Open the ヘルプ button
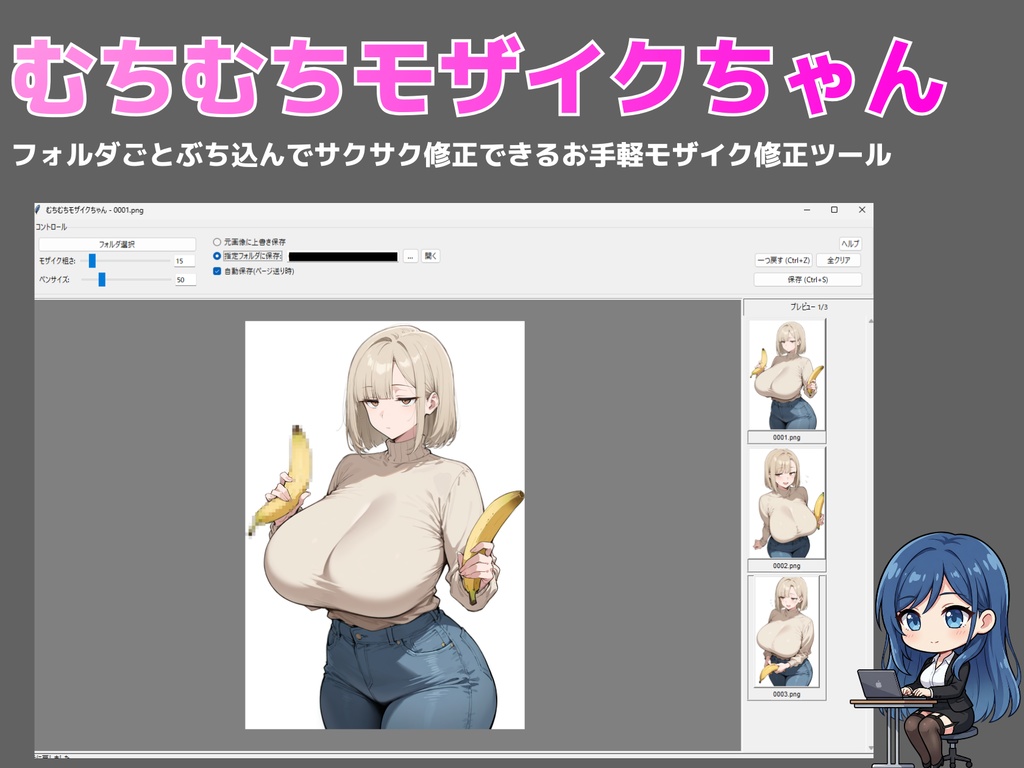1024x768 pixels. click(850, 243)
